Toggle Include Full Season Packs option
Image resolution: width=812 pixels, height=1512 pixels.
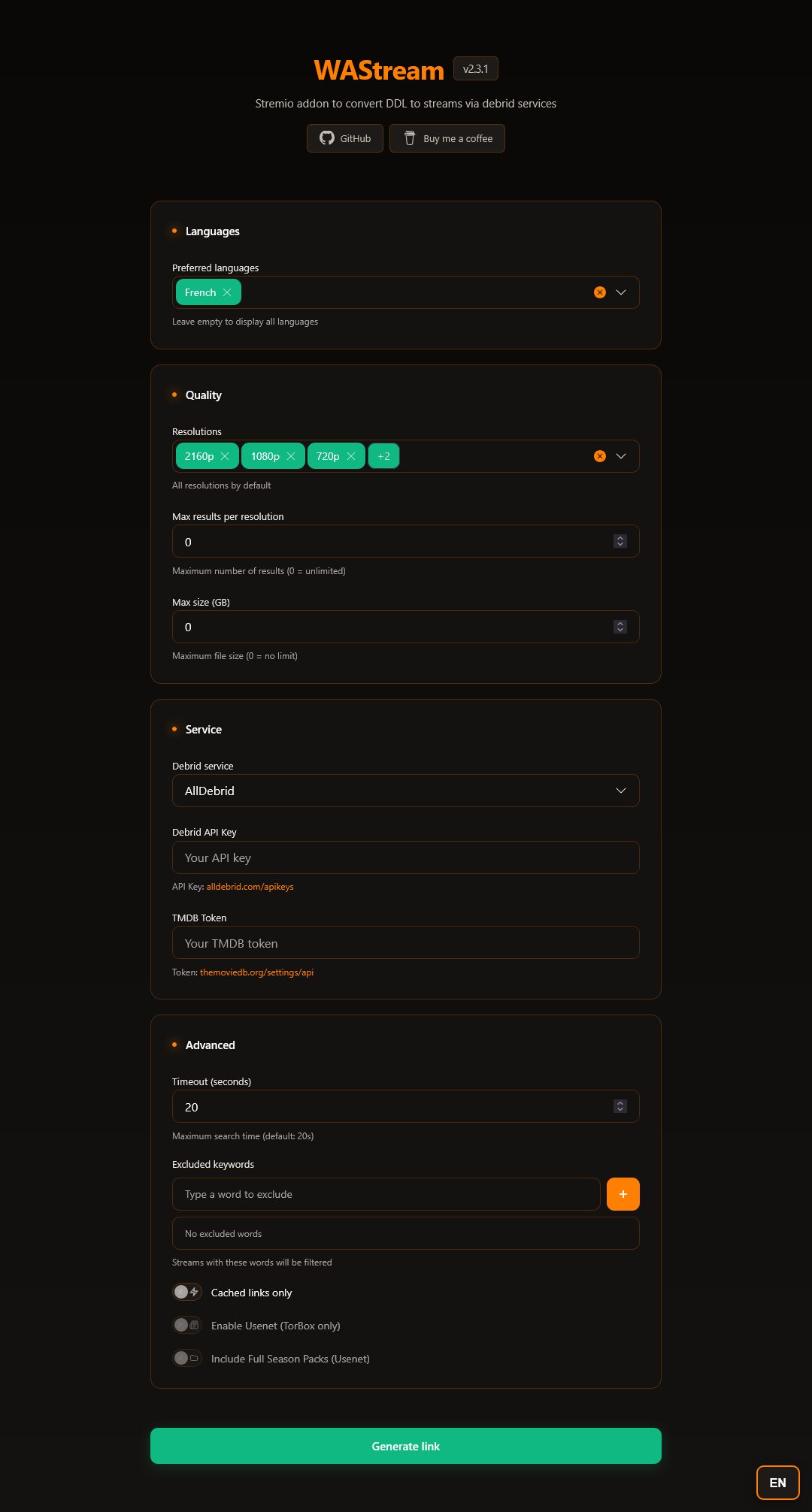coord(187,1358)
